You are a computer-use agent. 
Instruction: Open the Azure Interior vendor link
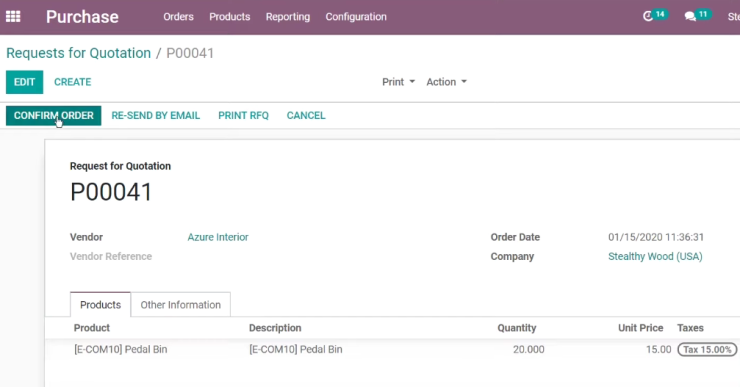[218, 237]
